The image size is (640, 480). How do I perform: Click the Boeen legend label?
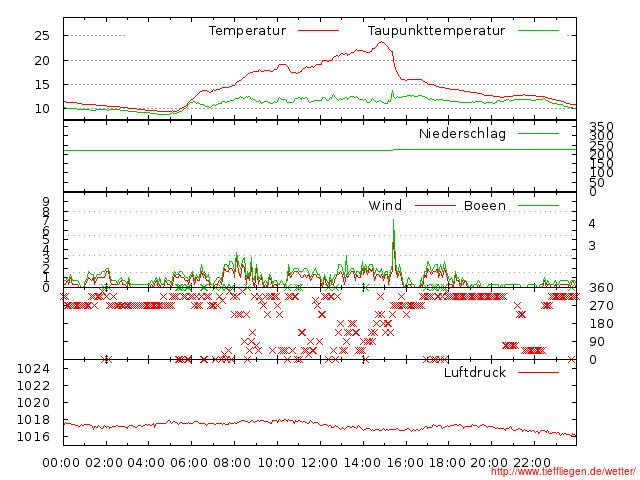tap(485, 206)
